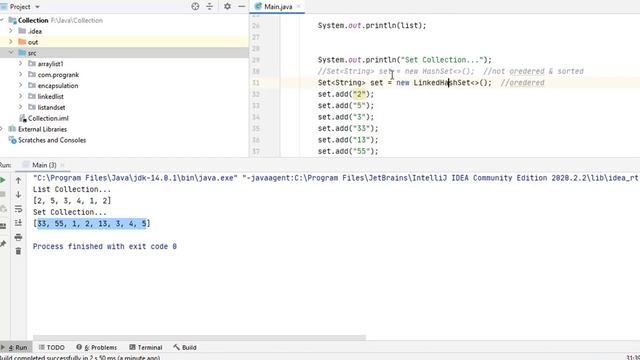Screen dimensions: 640x360
Task: Select the com.progrank package row
Action: [124, 75]
